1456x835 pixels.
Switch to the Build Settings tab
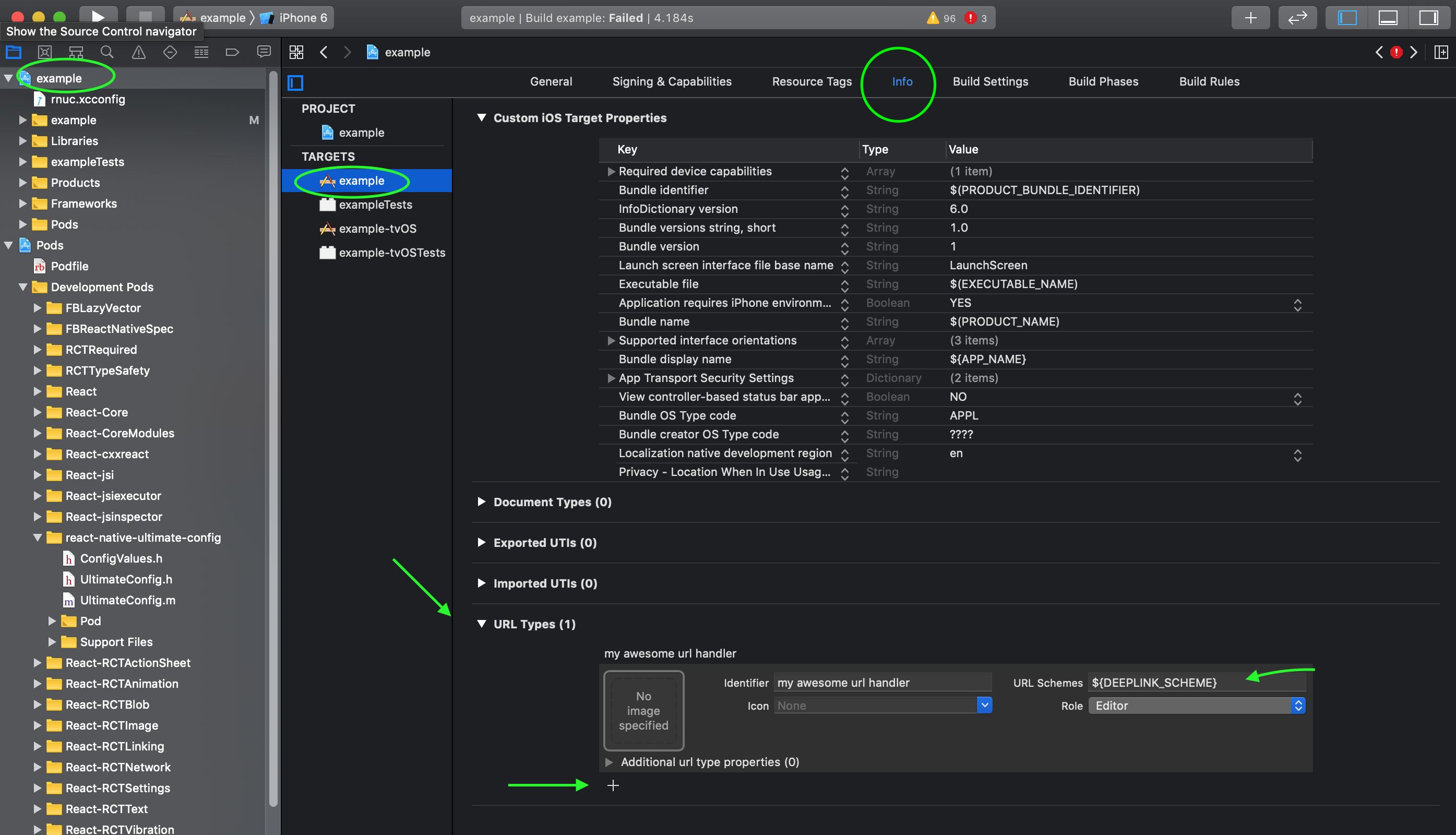click(990, 81)
